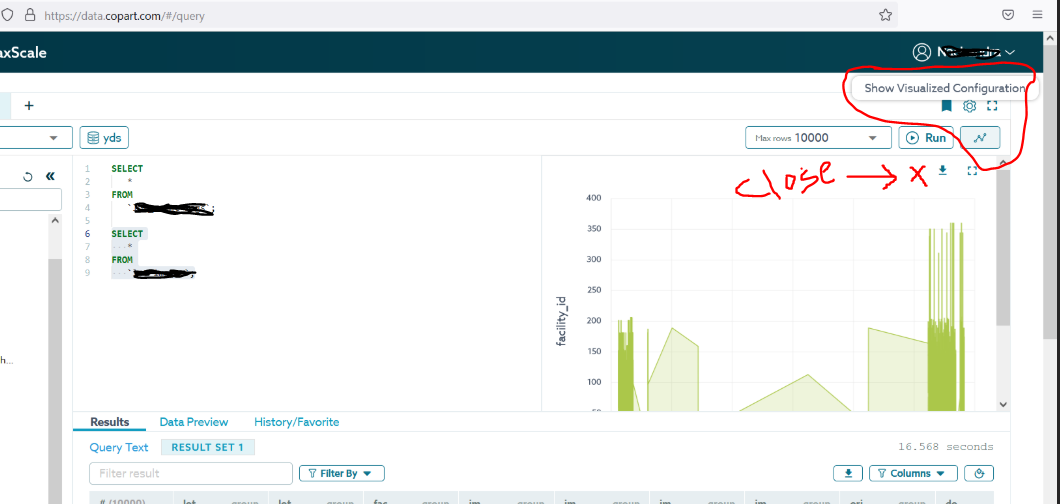Click the Run query button
Viewport: 1060px width, 504px height.
(925, 138)
